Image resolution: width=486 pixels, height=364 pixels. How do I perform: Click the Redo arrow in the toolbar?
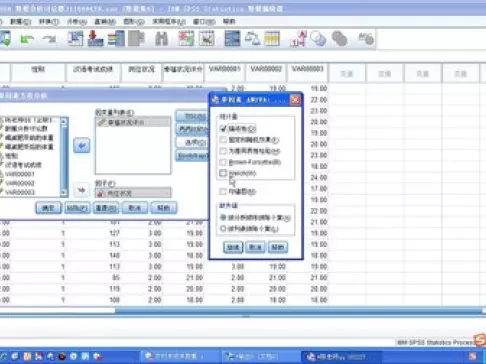click(50, 39)
